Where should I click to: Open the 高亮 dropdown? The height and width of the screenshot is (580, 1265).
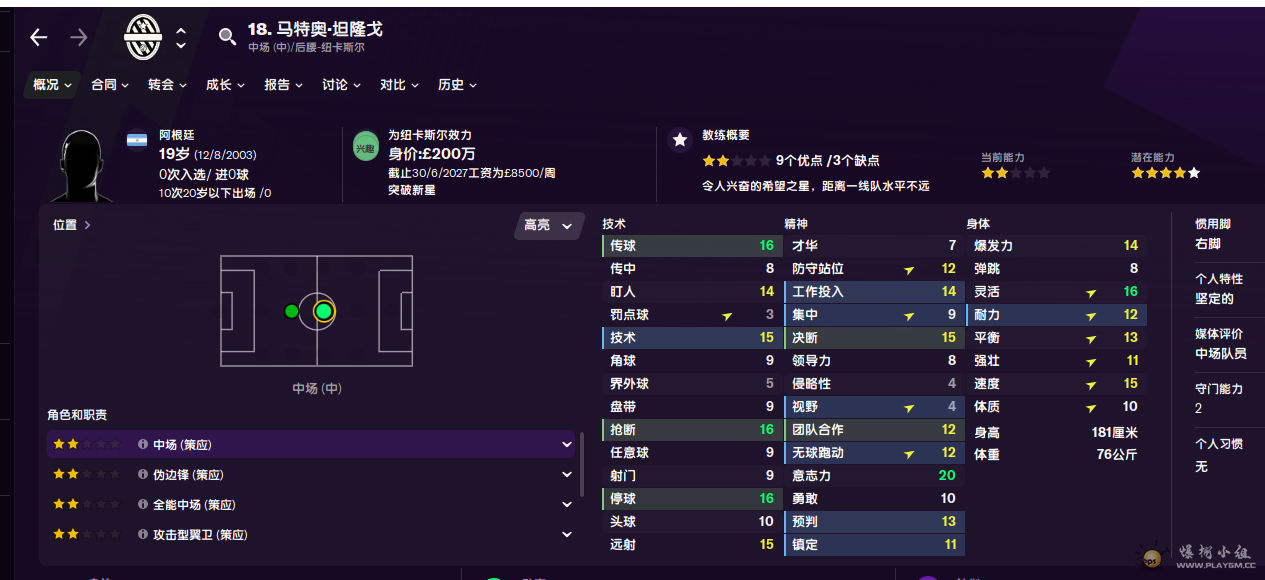(549, 226)
